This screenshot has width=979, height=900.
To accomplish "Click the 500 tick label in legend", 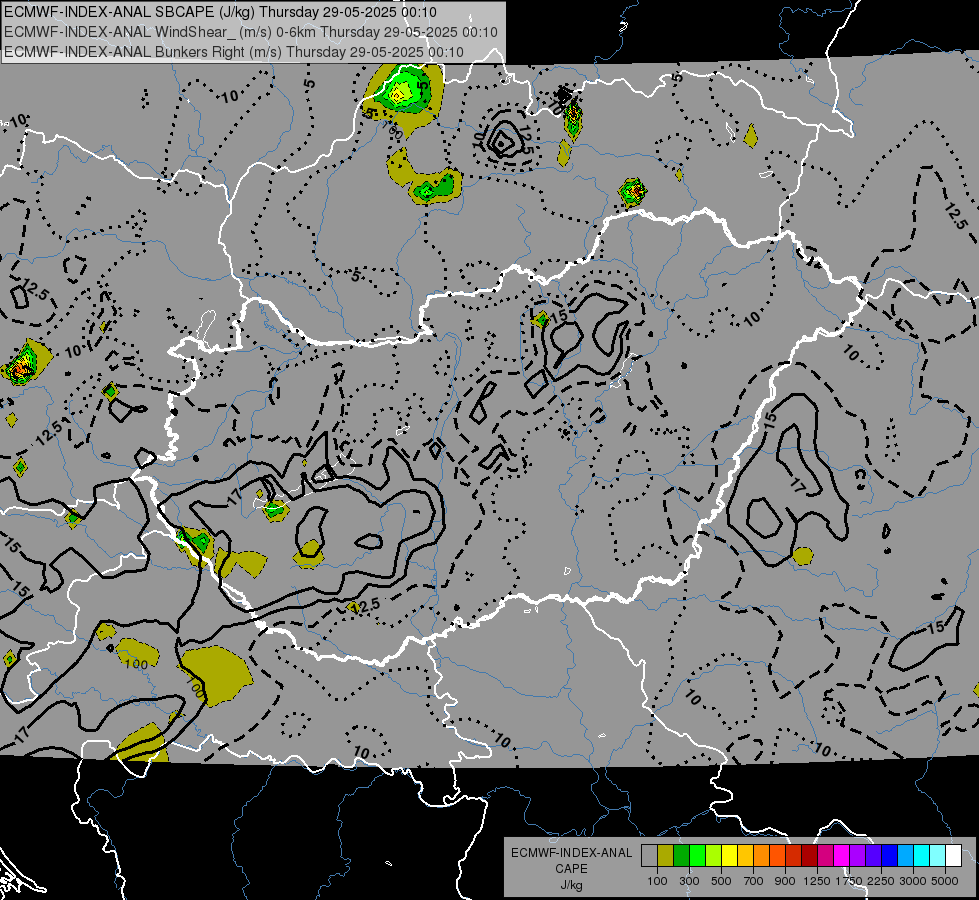I will click(721, 881).
